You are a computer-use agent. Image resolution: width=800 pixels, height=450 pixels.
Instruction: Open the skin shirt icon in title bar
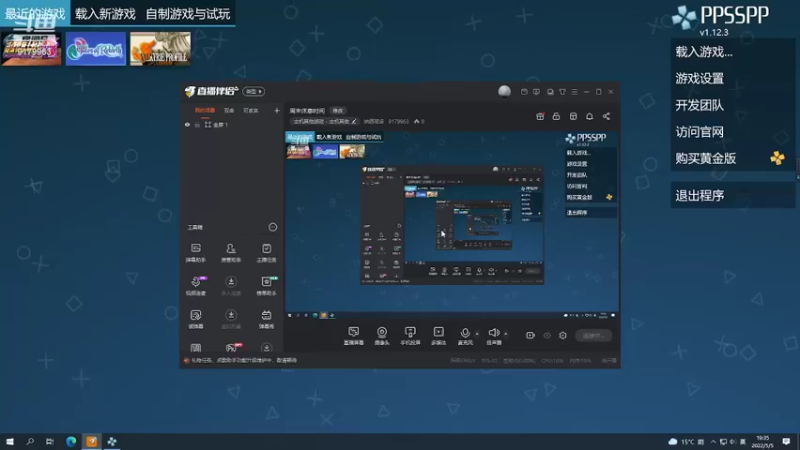pyautogui.click(x=562, y=92)
